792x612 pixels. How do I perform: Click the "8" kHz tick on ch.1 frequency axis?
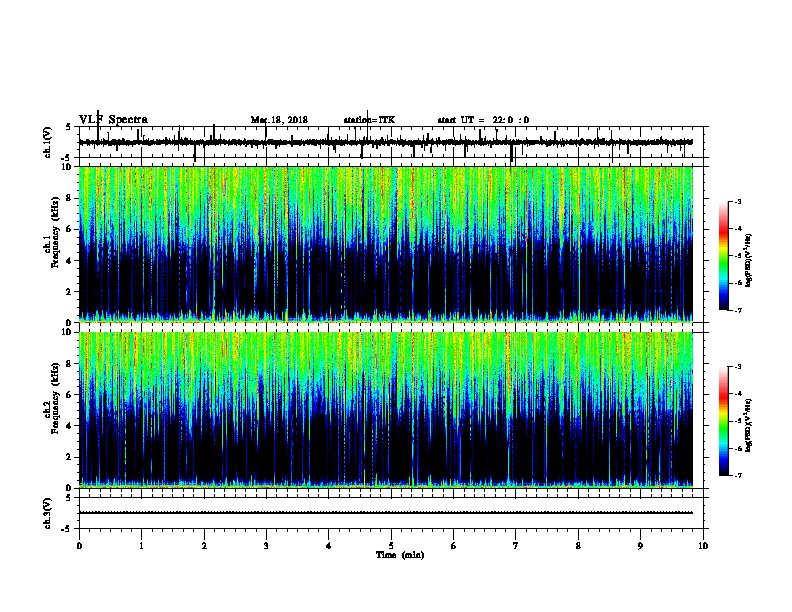(70, 198)
